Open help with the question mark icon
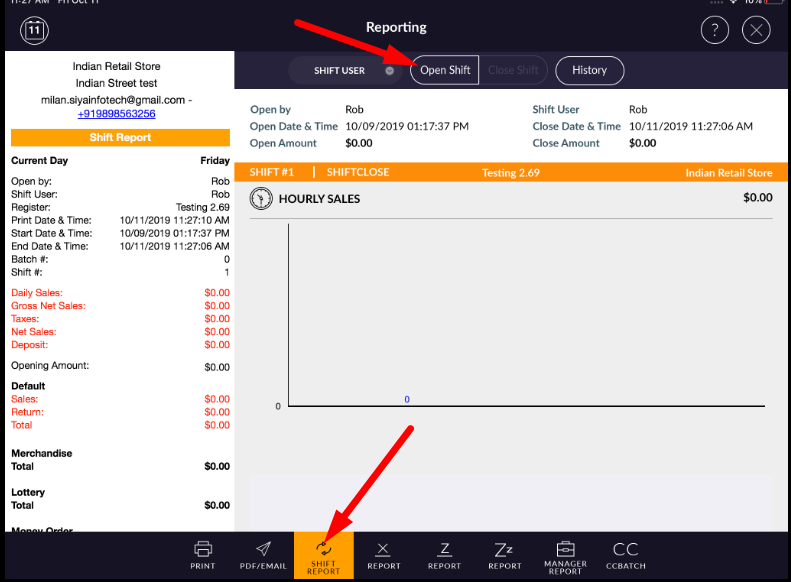Screen dimensions: 791x582 (715, 30)
